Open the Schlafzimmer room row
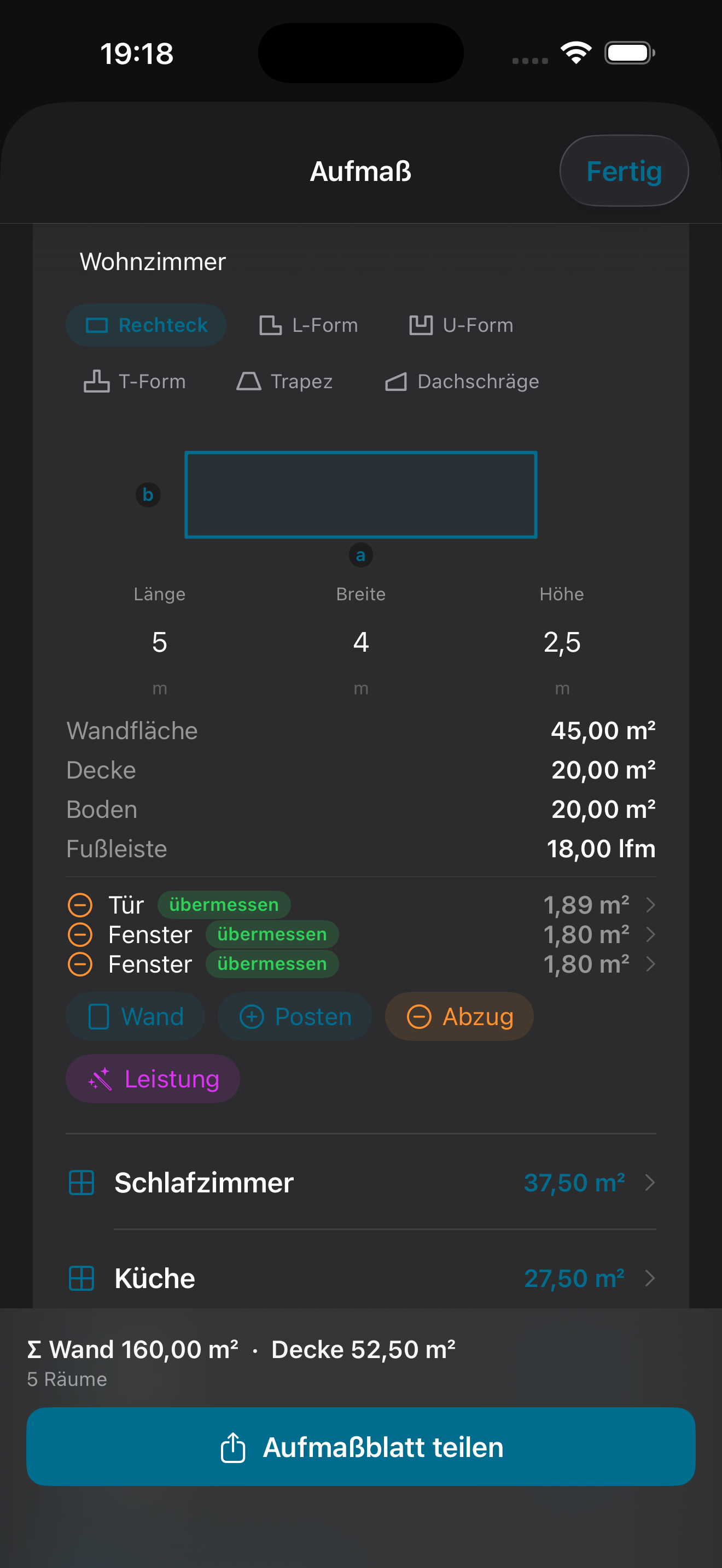 click(x=361, y=1183)
